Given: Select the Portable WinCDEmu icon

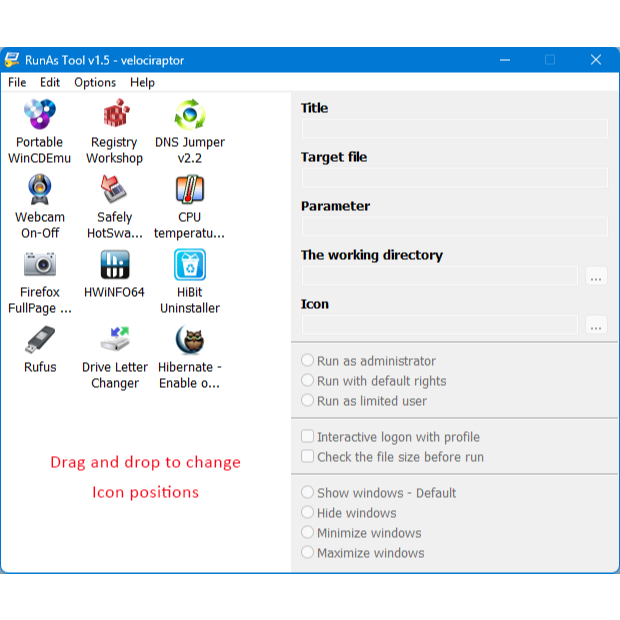Looking at the screenshot, I should tap(40, 114).
